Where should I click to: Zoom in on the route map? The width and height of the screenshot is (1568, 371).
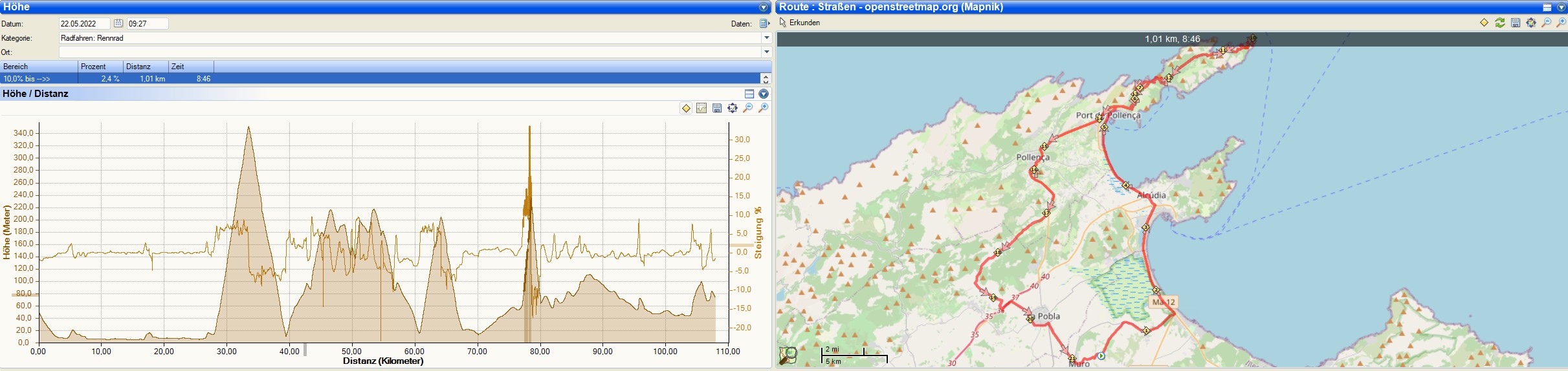pos(1562,23)
